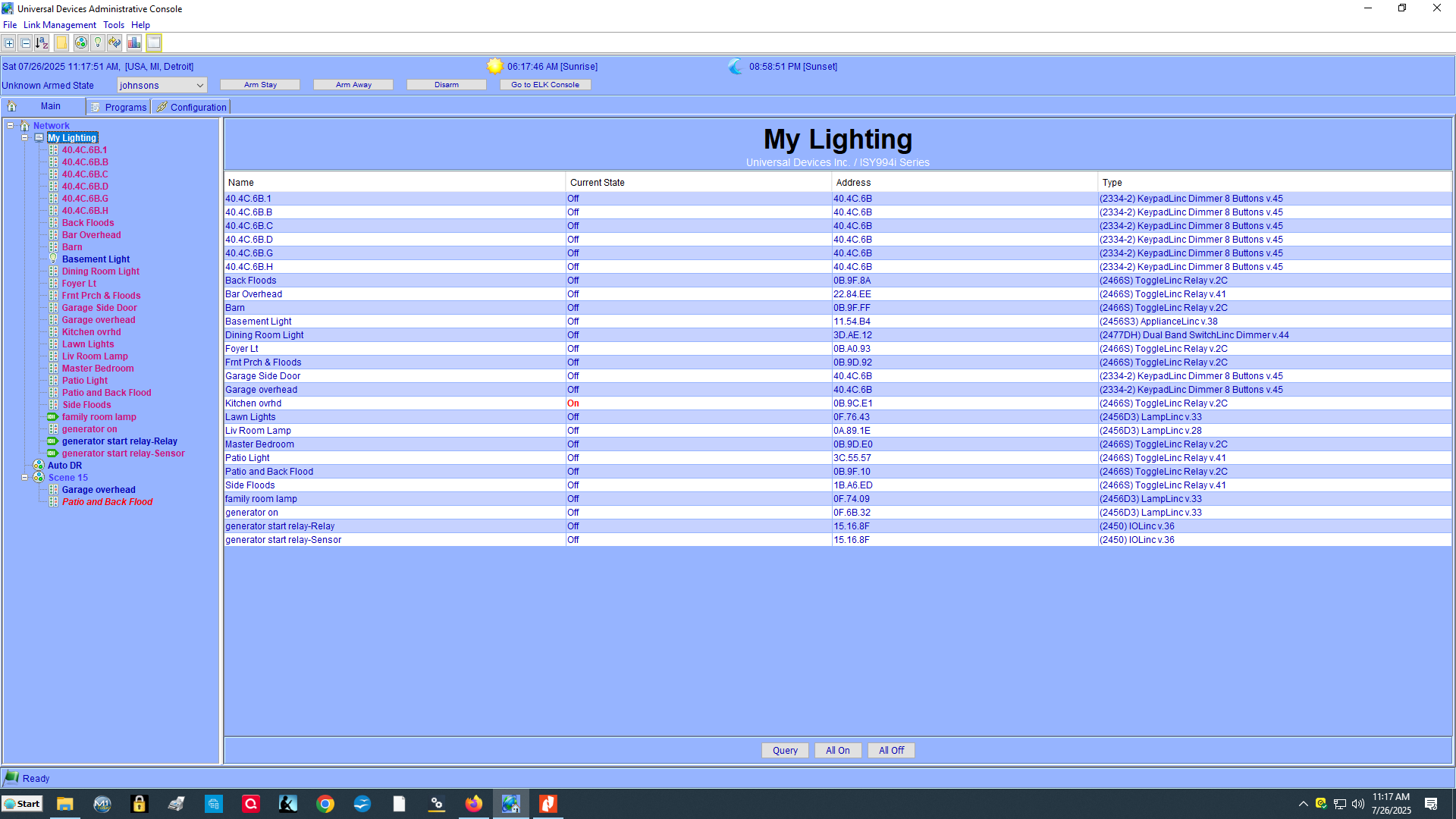This screenshot has height=819, width=1456.
Task: Click the bulb icon beside Basement Light
Action: pyautogui.click(x=53, y=259)
